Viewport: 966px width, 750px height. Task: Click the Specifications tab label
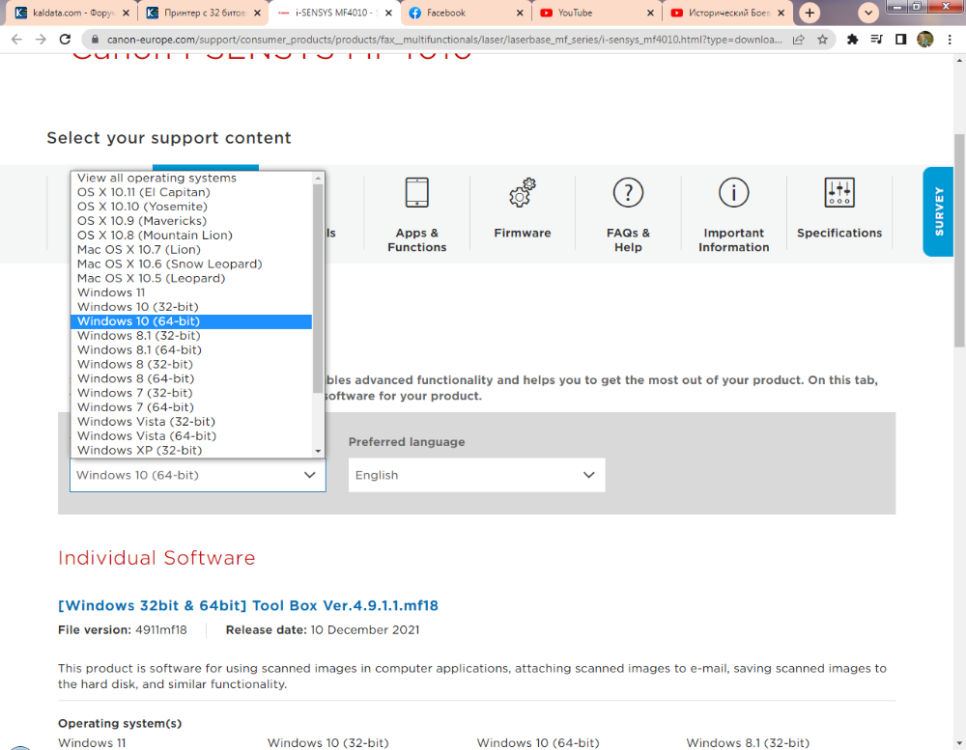coord(839,233)
